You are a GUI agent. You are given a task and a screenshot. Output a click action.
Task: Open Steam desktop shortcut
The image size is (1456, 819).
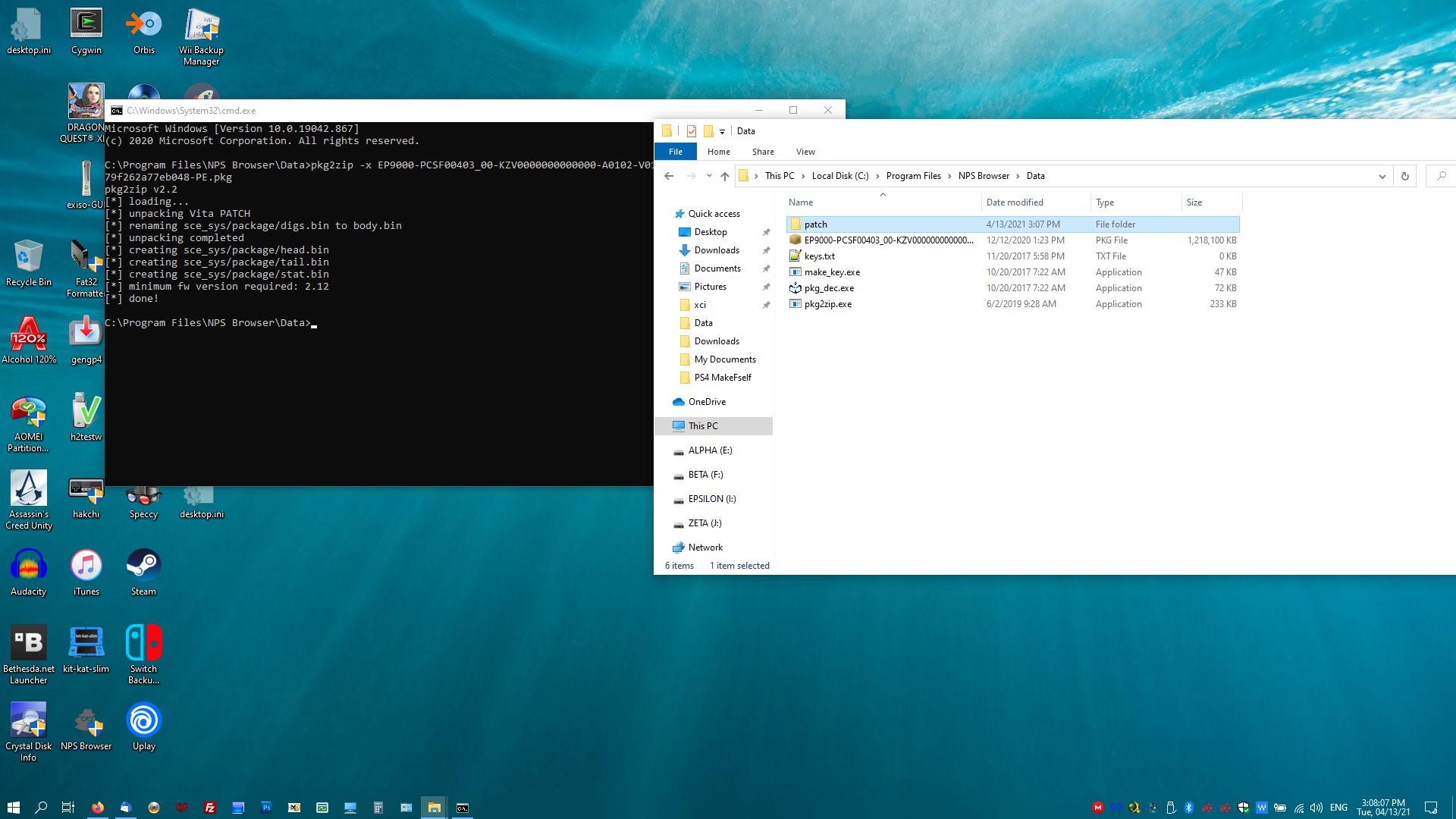(x=144, y=573)
